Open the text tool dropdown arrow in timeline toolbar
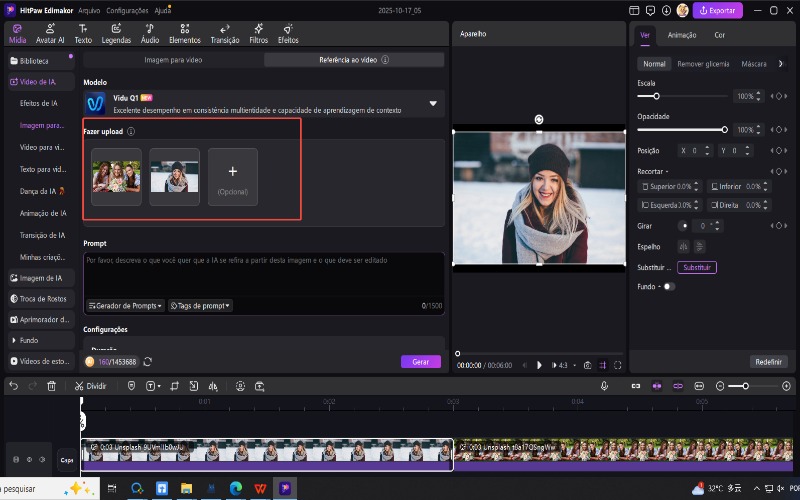 tap(159, 387)
